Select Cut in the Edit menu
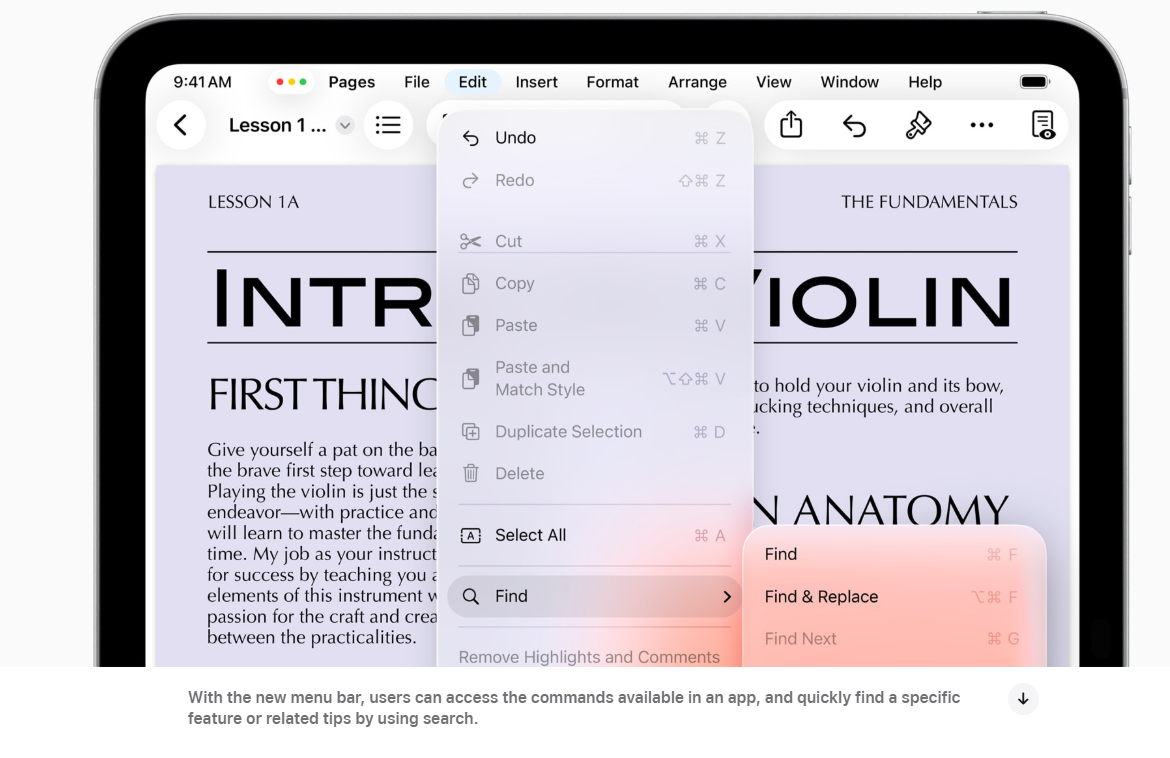1170x758 pixels. click(595, 241)
